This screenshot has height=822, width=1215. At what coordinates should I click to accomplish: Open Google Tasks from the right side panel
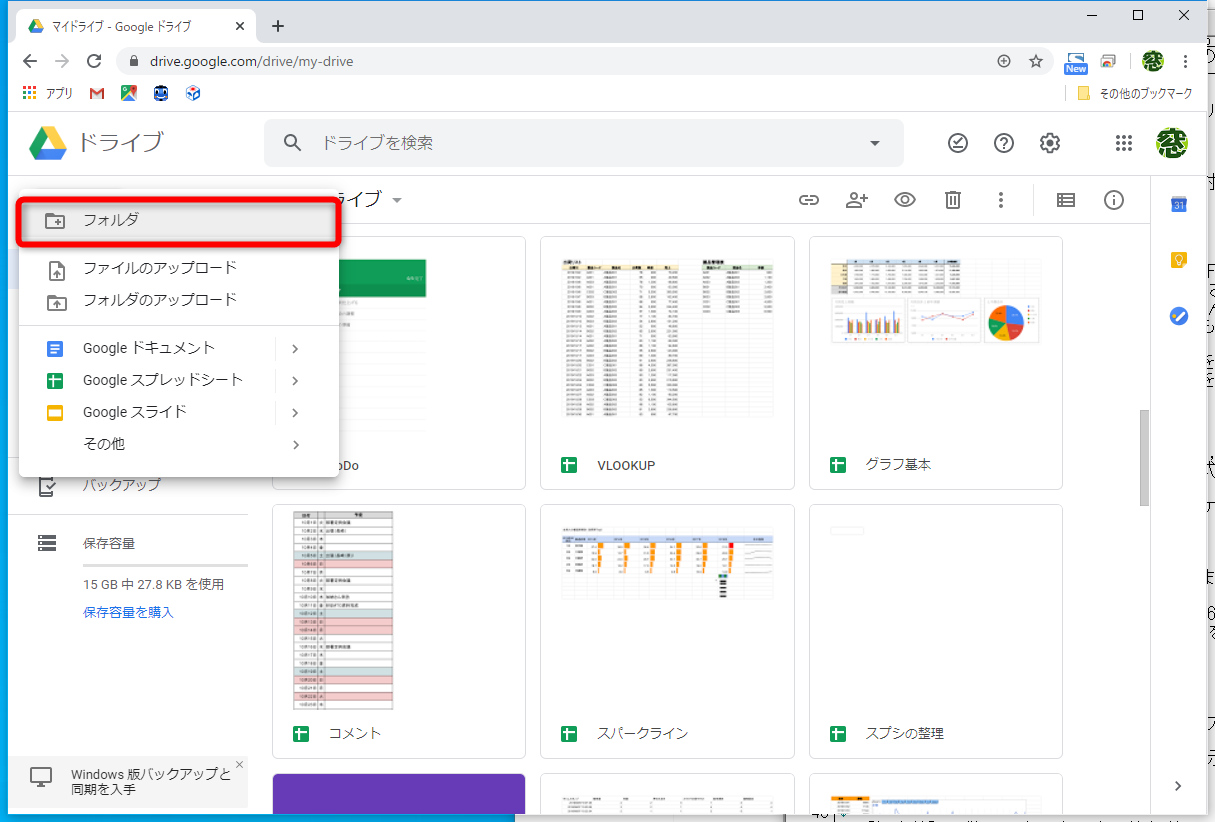1178,316
